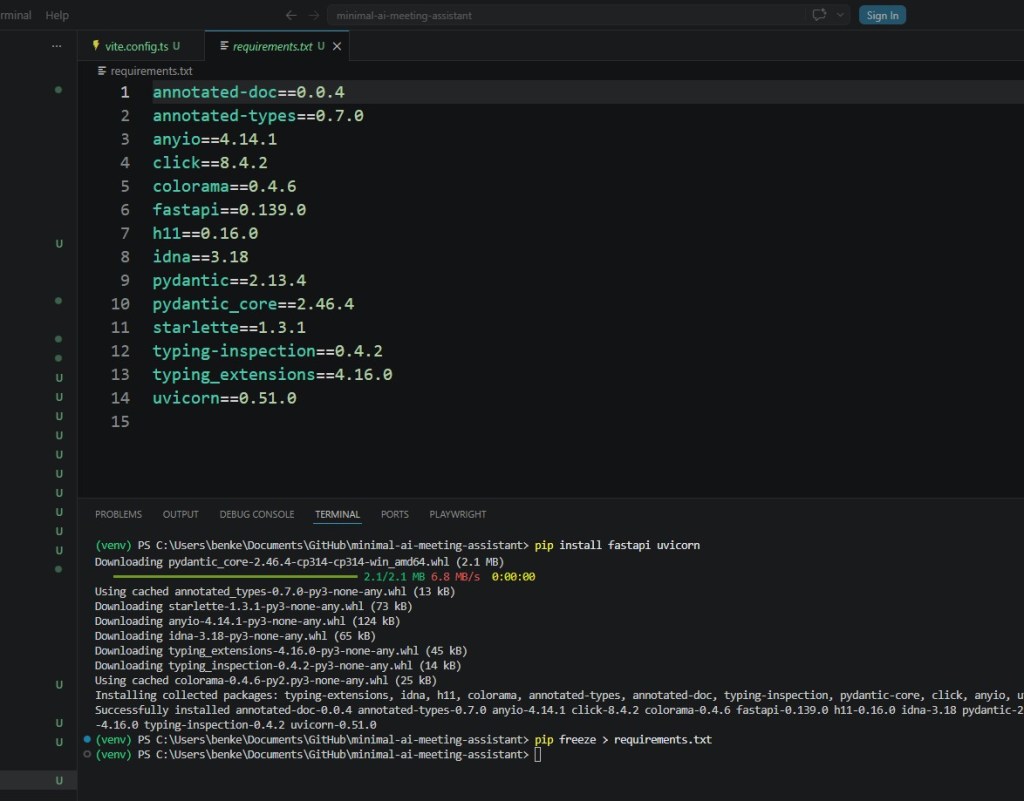Switch to the OUTPUT panel tab

pyautogui.click(x=180, y=514)
